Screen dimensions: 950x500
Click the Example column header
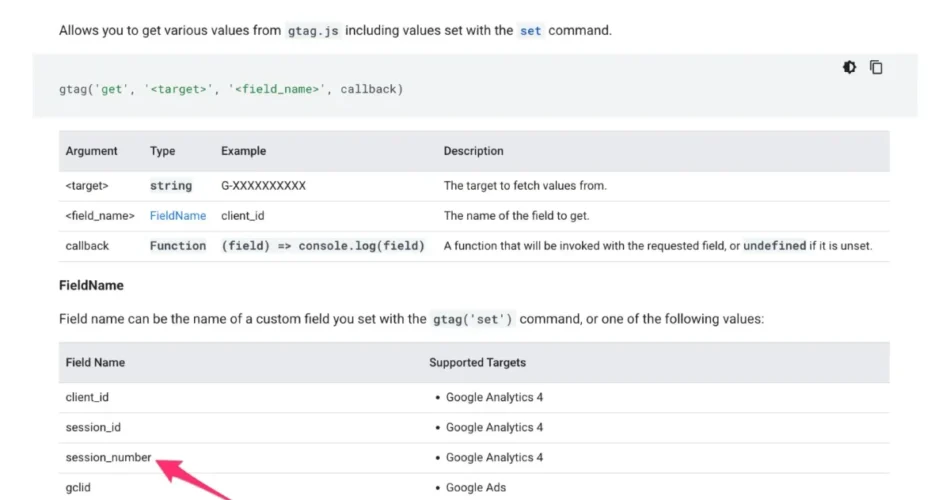pos(244,151)
